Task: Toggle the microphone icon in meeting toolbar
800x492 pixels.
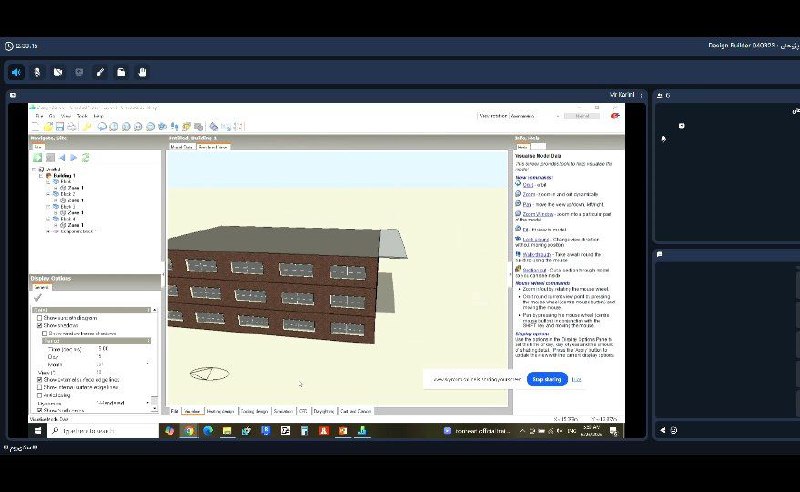Action: 37,72
